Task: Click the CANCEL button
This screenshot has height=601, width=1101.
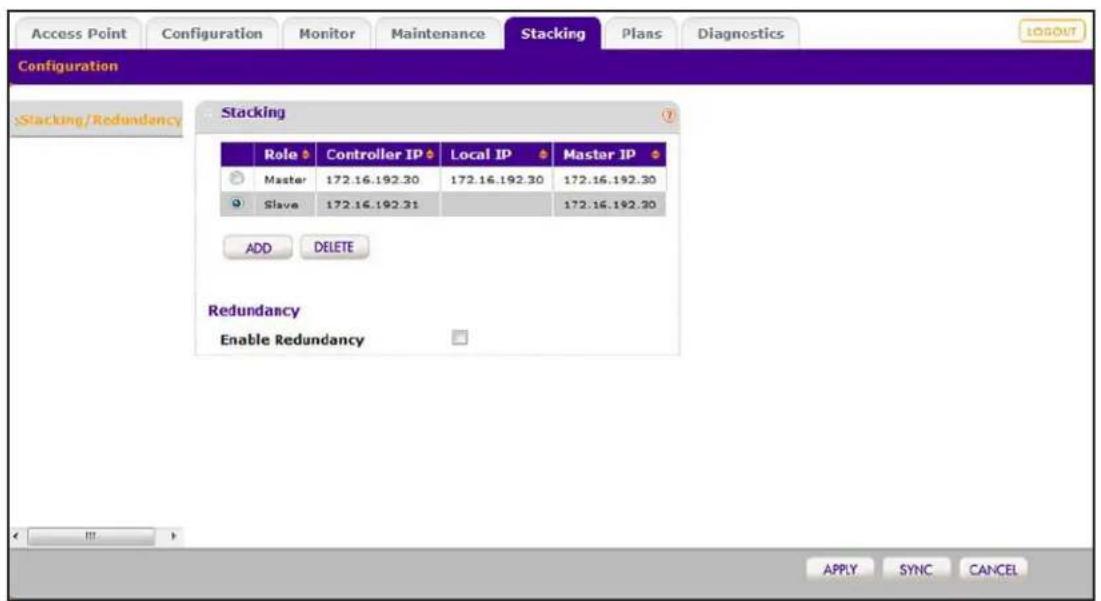Action: point(993,569)
